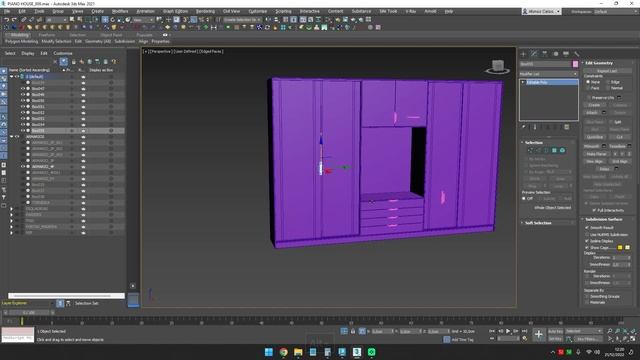Click Zoom Extents navigation icon

pyautogui.click(x=625, y=331)
